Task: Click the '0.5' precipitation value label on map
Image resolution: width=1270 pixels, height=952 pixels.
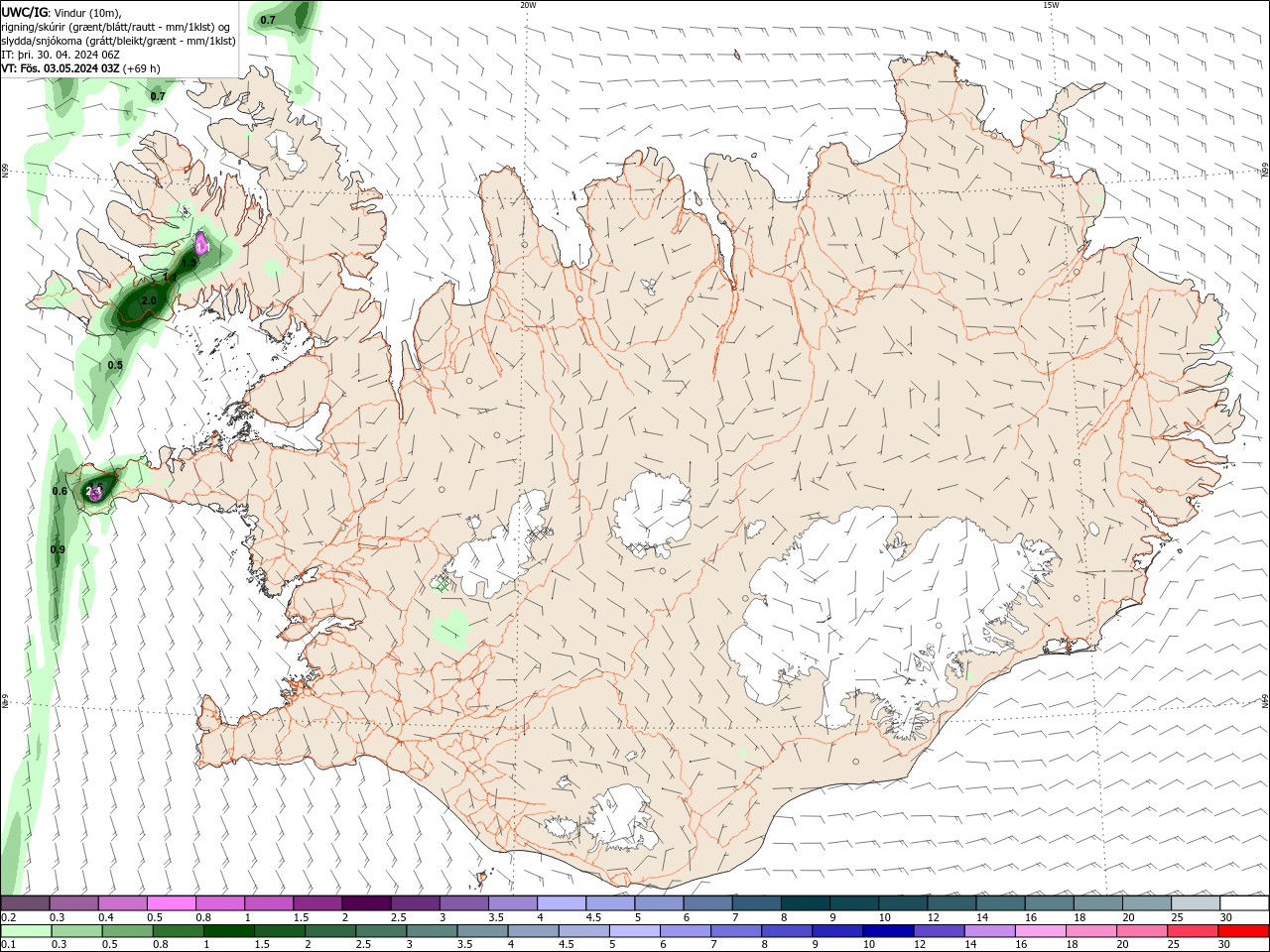Action: [115, 365]
